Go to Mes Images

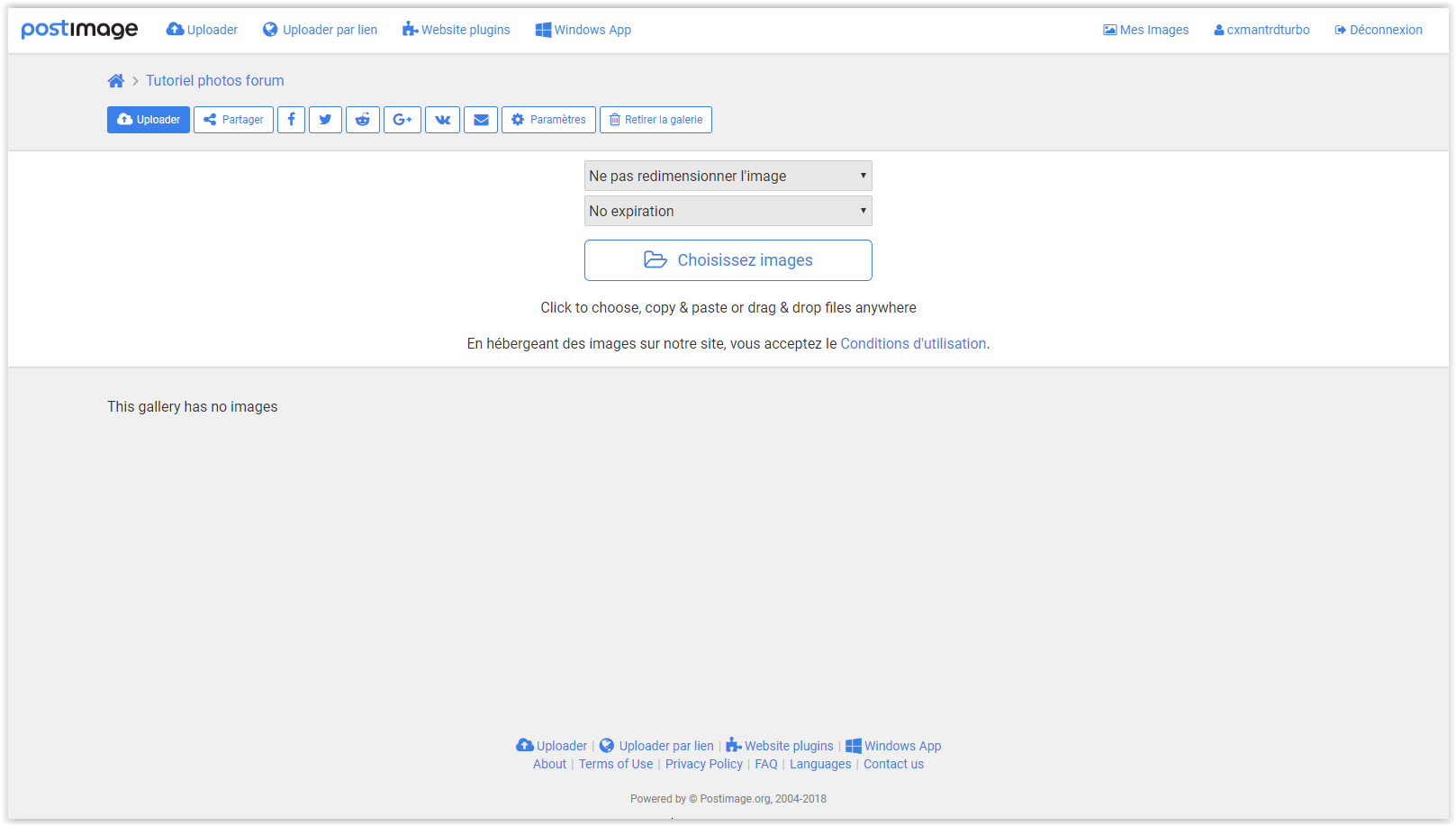pyautogui.click(x=1145, y=30)
